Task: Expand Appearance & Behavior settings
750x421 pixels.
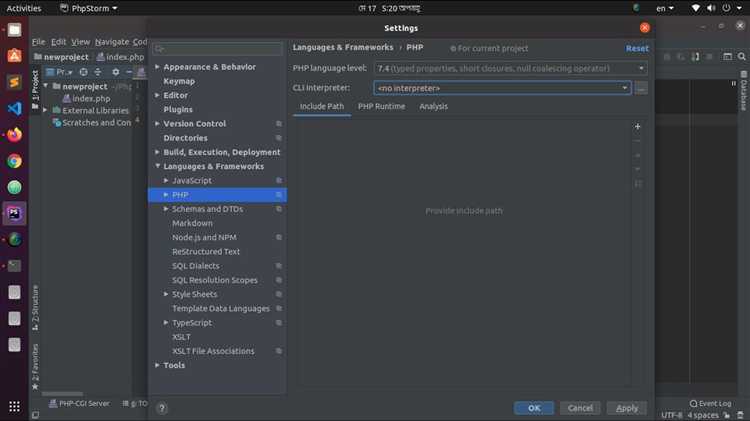Action: [x=157, y=67]
